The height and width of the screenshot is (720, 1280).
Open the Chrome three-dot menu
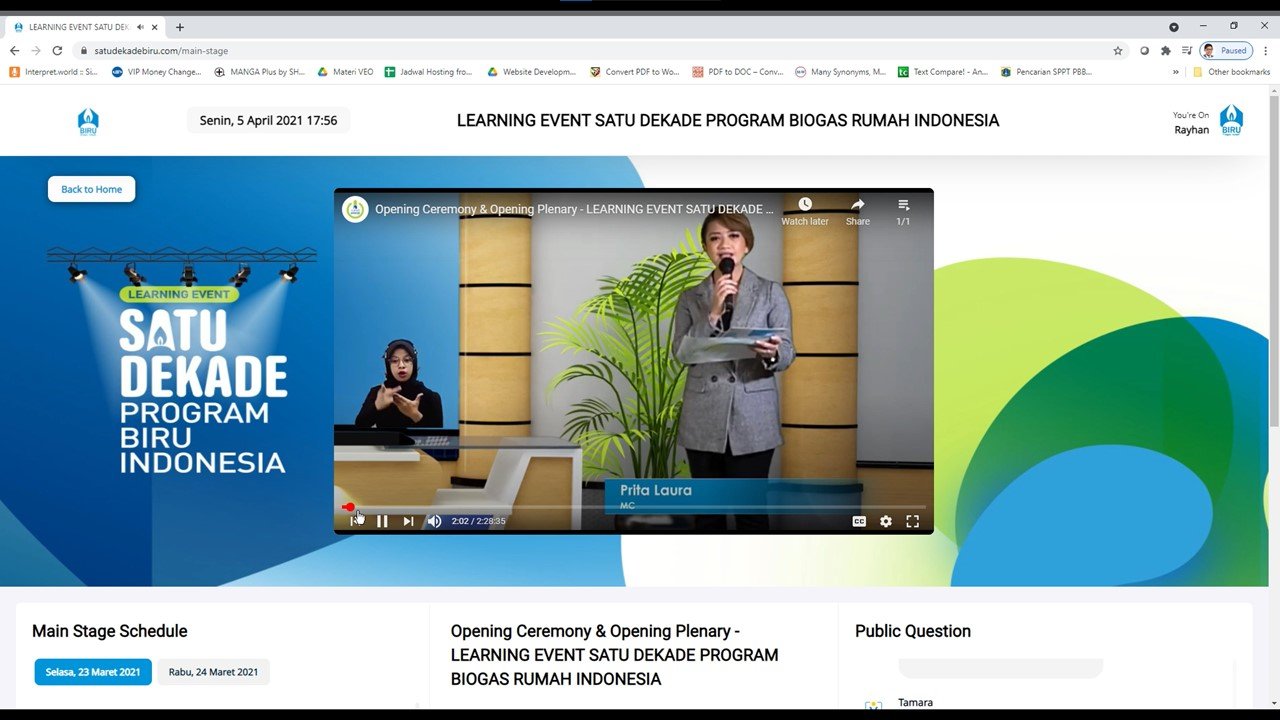point(1265,51)
